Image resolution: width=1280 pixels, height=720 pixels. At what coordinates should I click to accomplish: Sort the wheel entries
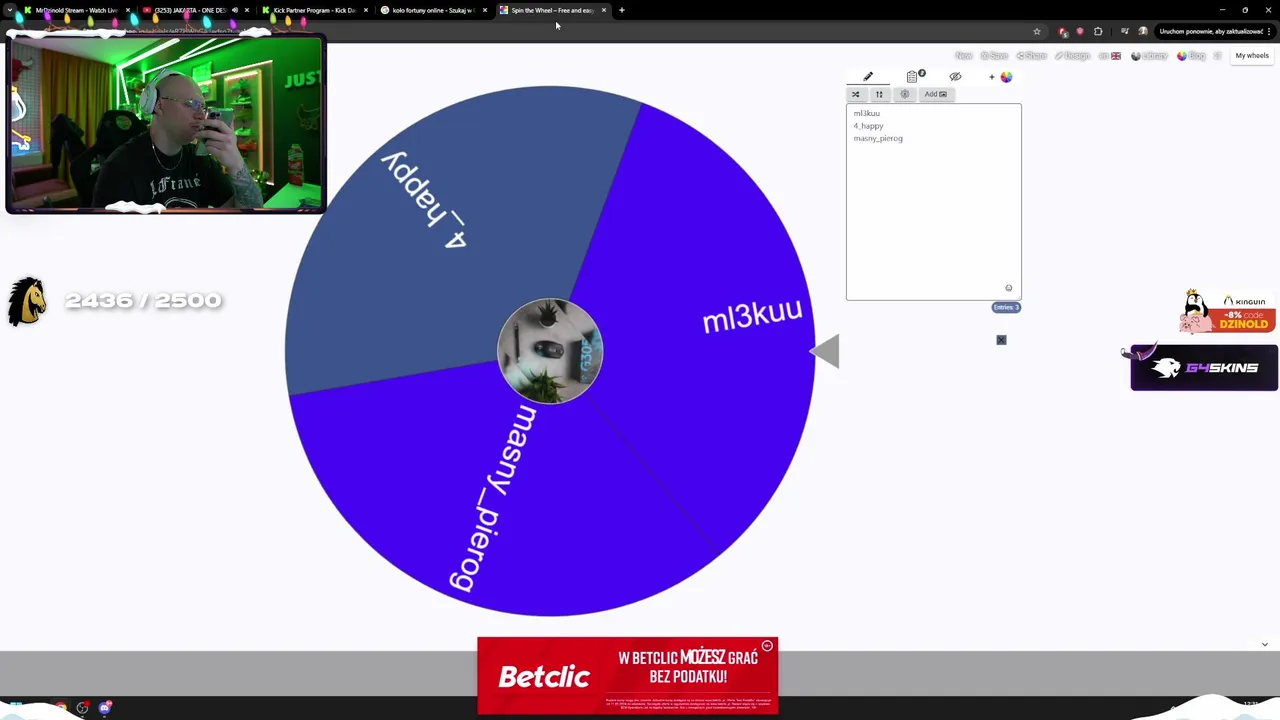(x=879, y=94)
